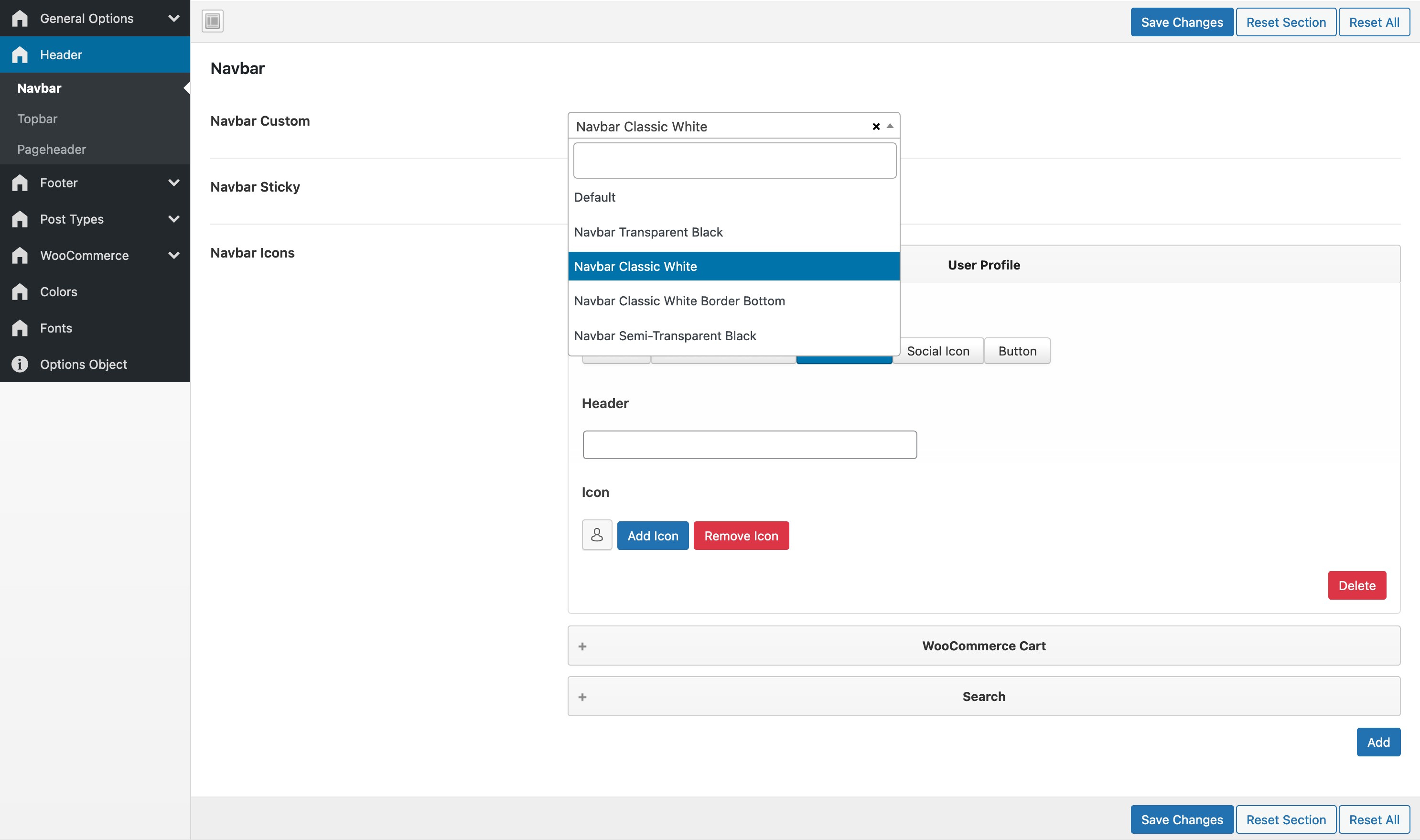Click the user icon preview thumbnail
Image resolution: width=1420 pixels, height=840 pixels.
597,535
